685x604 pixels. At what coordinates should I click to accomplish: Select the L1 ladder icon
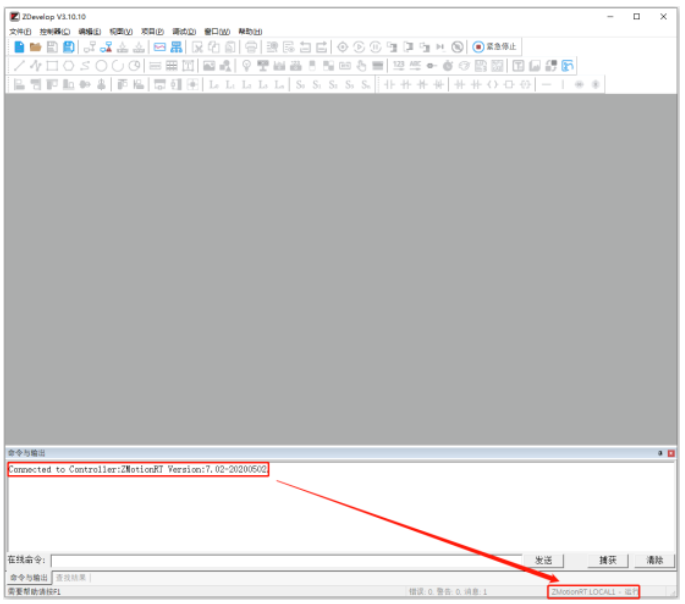[x=230, y=85]
